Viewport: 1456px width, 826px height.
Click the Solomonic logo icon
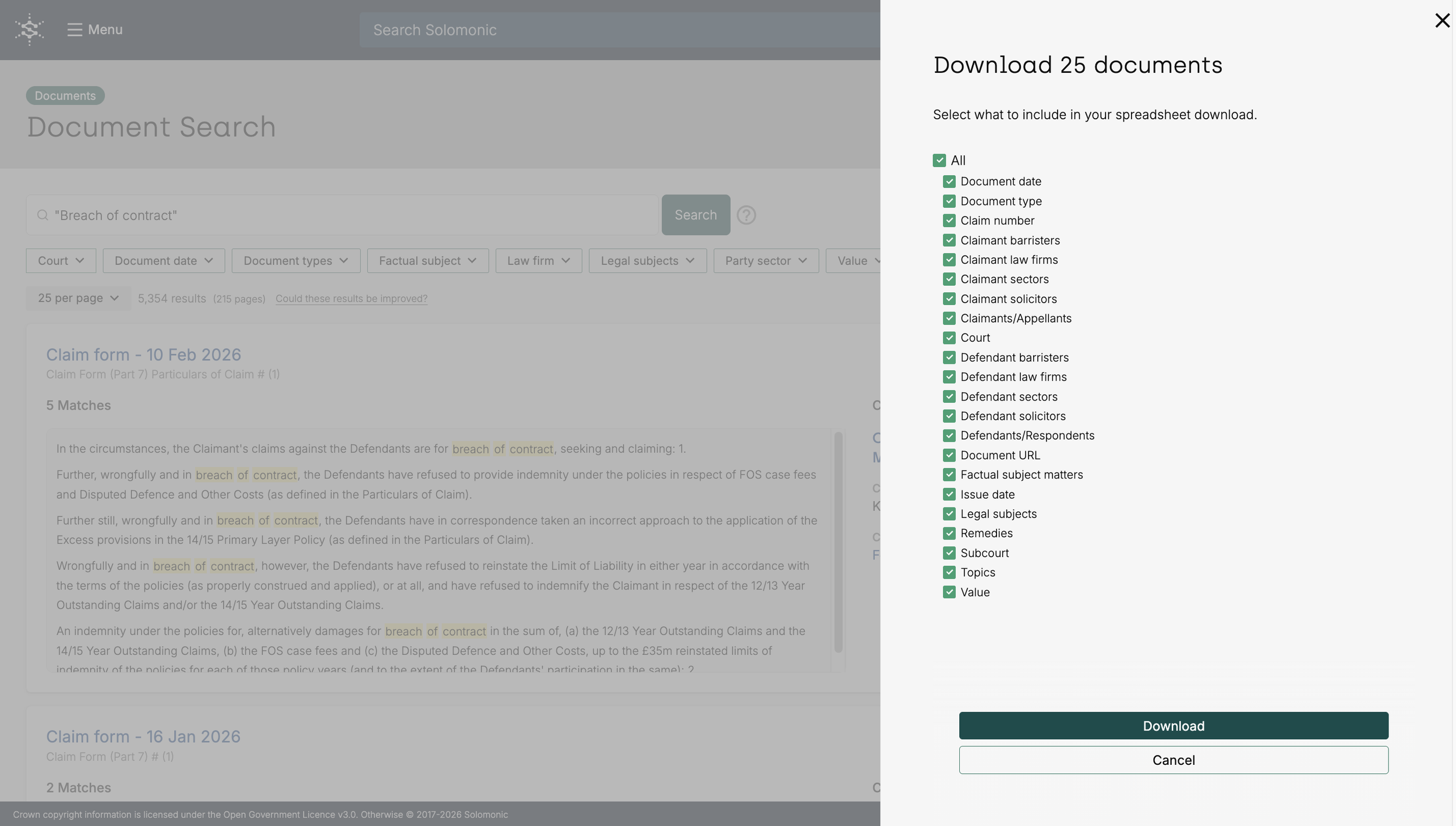pos(29,29)
